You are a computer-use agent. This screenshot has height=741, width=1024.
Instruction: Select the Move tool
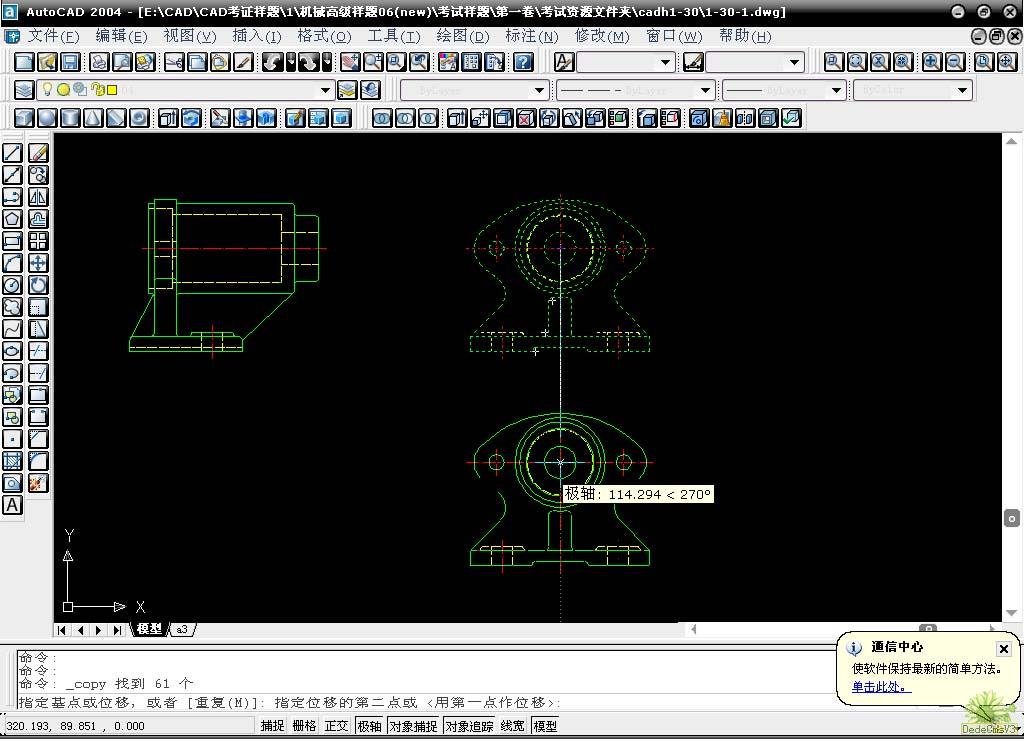38,263
